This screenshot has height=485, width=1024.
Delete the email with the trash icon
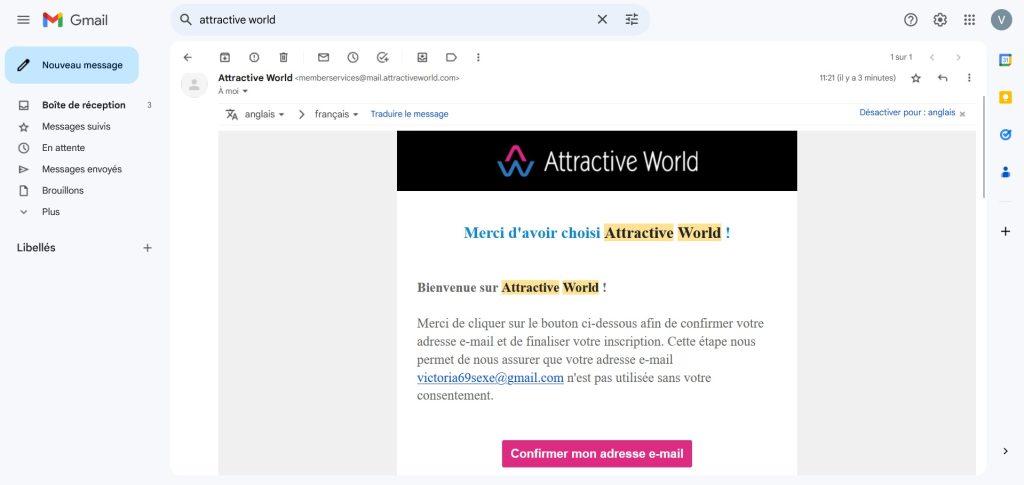click(x=283, y=57)
